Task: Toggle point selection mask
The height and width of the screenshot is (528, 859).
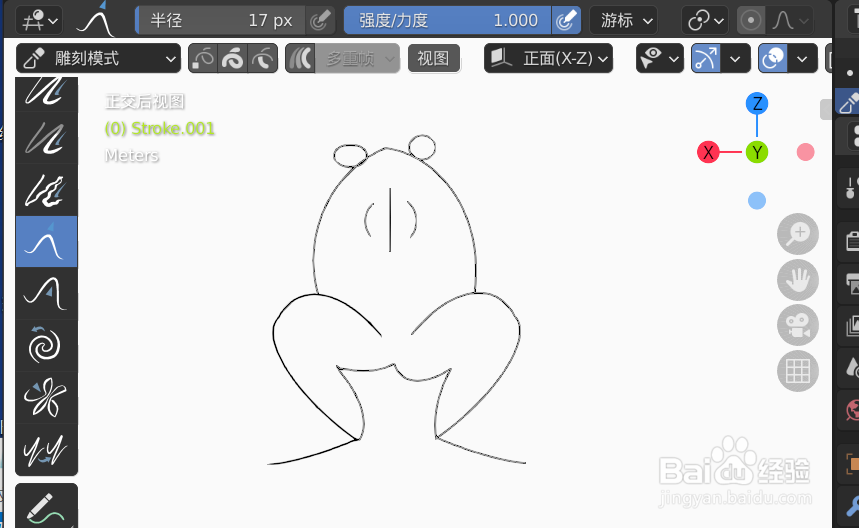Action: point(203,58)
